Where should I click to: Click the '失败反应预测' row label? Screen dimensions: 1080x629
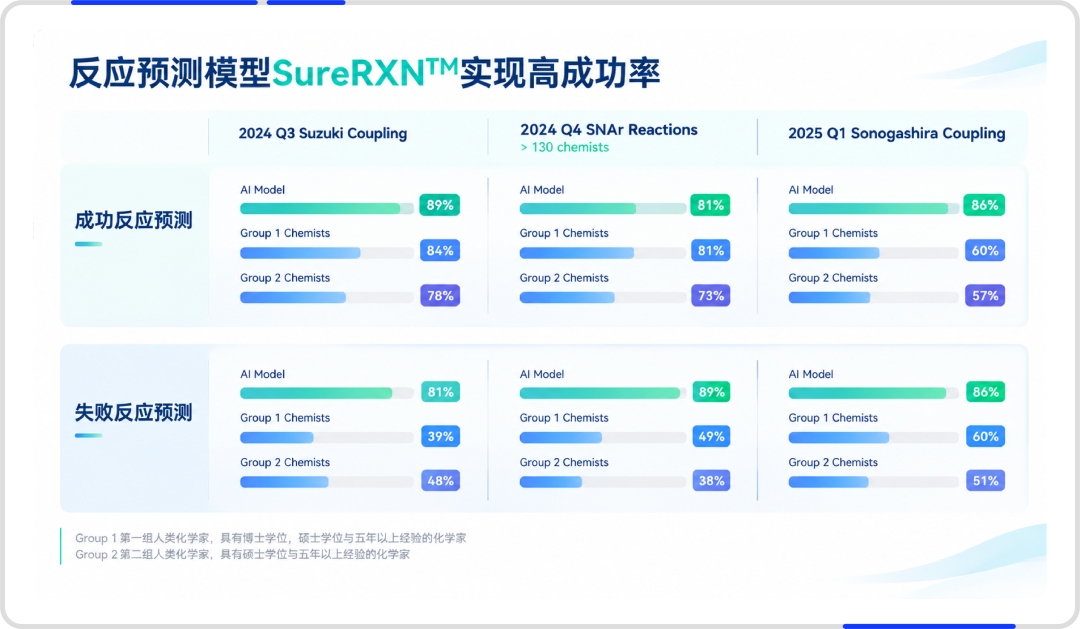(x=134, y=413)
